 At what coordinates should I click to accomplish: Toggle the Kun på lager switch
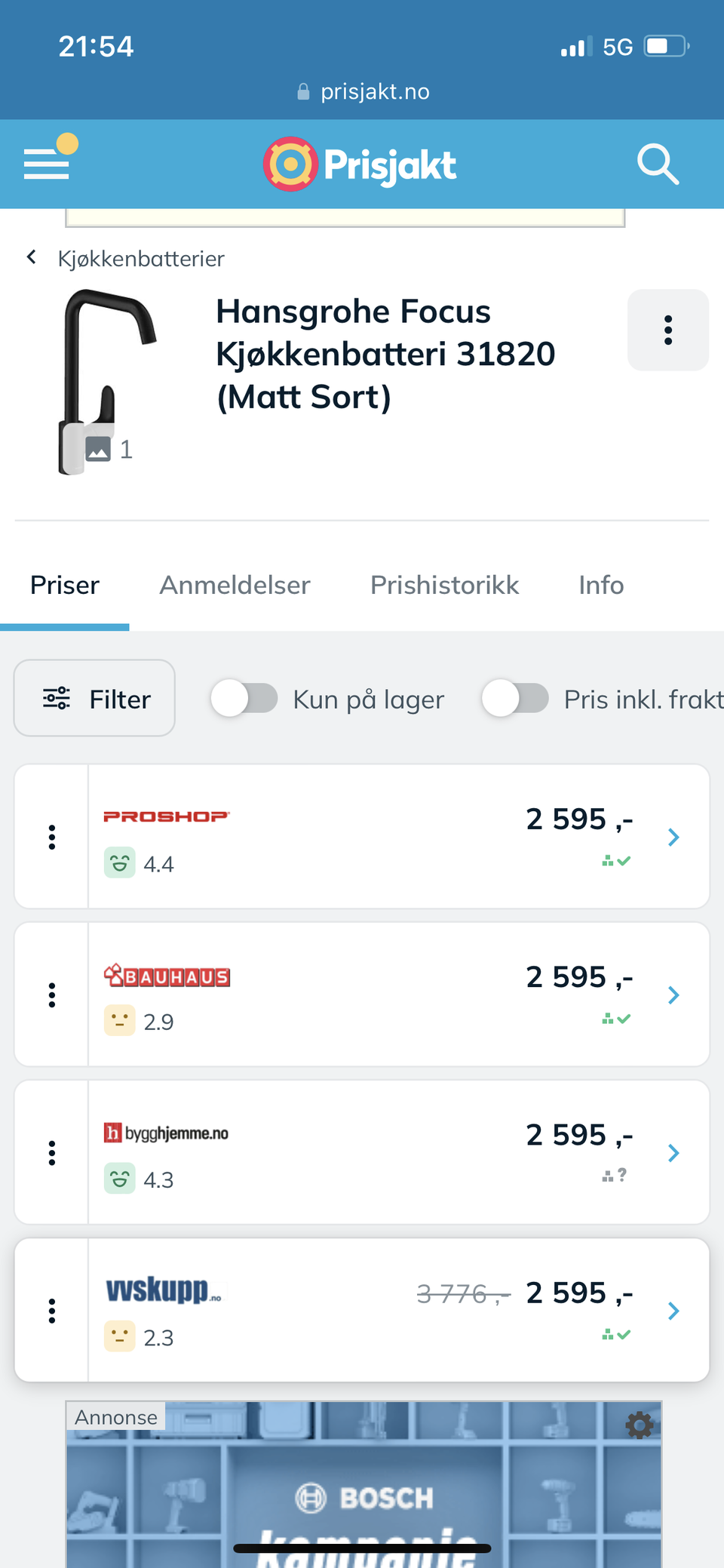(x=244, y=698)
